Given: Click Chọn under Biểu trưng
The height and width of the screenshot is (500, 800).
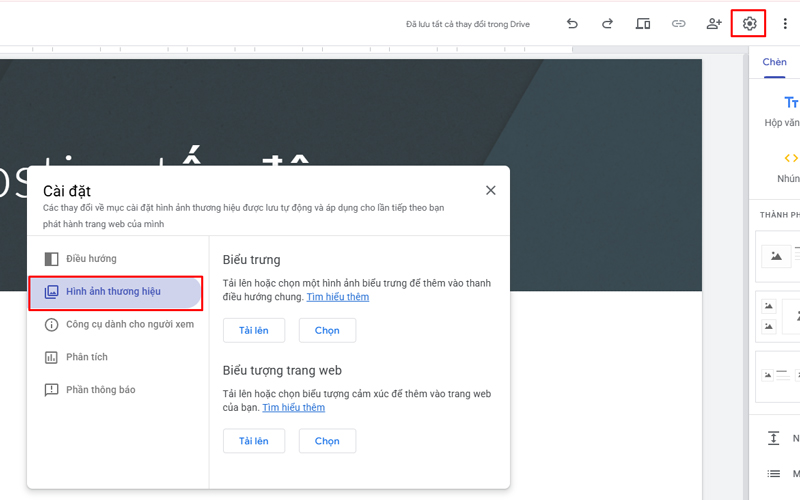Looking at the screenshot, I should pos(327,331).
